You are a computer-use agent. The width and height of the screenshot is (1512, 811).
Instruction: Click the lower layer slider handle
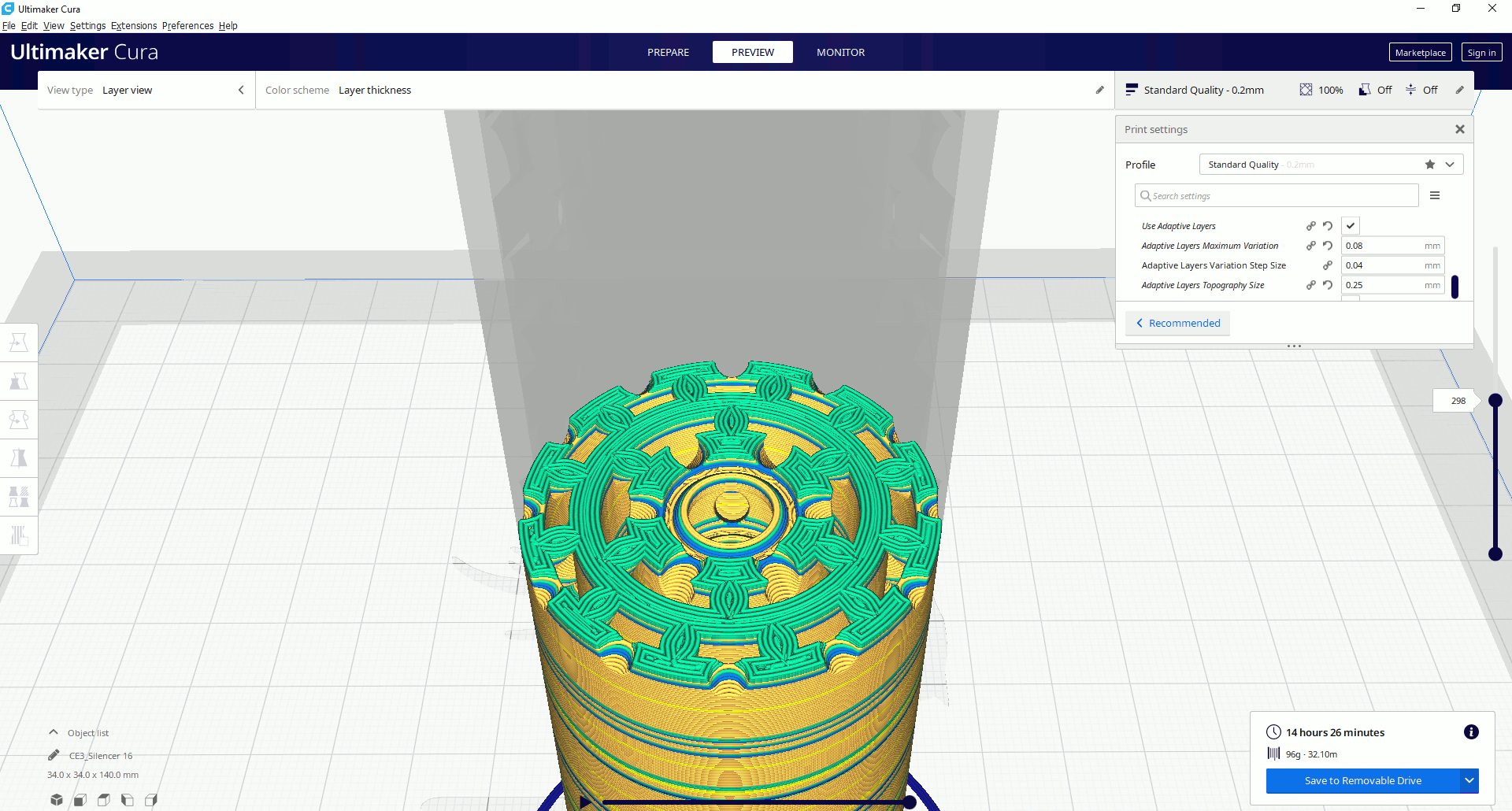coord(1495,554)
